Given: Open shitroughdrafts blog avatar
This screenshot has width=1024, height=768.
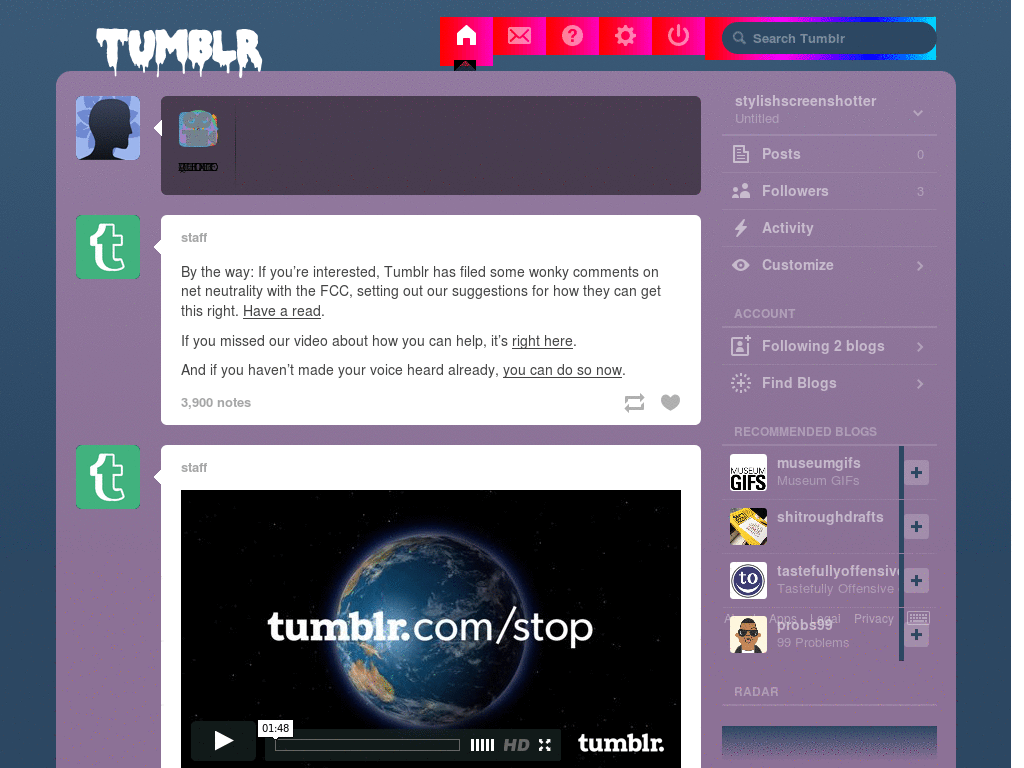Looking at the screenshot, I should (748, 526).
